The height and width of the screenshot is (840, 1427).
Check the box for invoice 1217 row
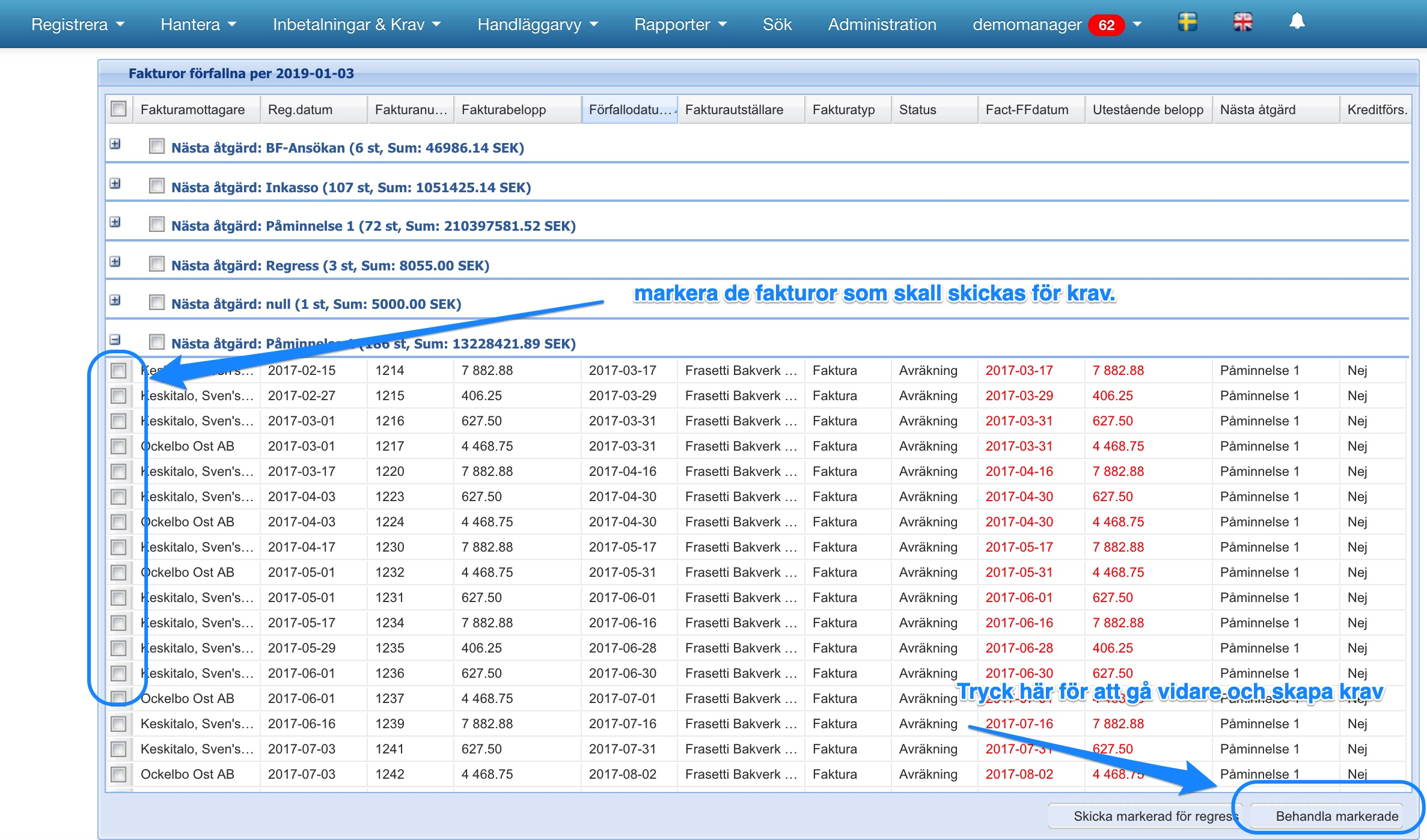pyautogui.click(x=118, y=446)
